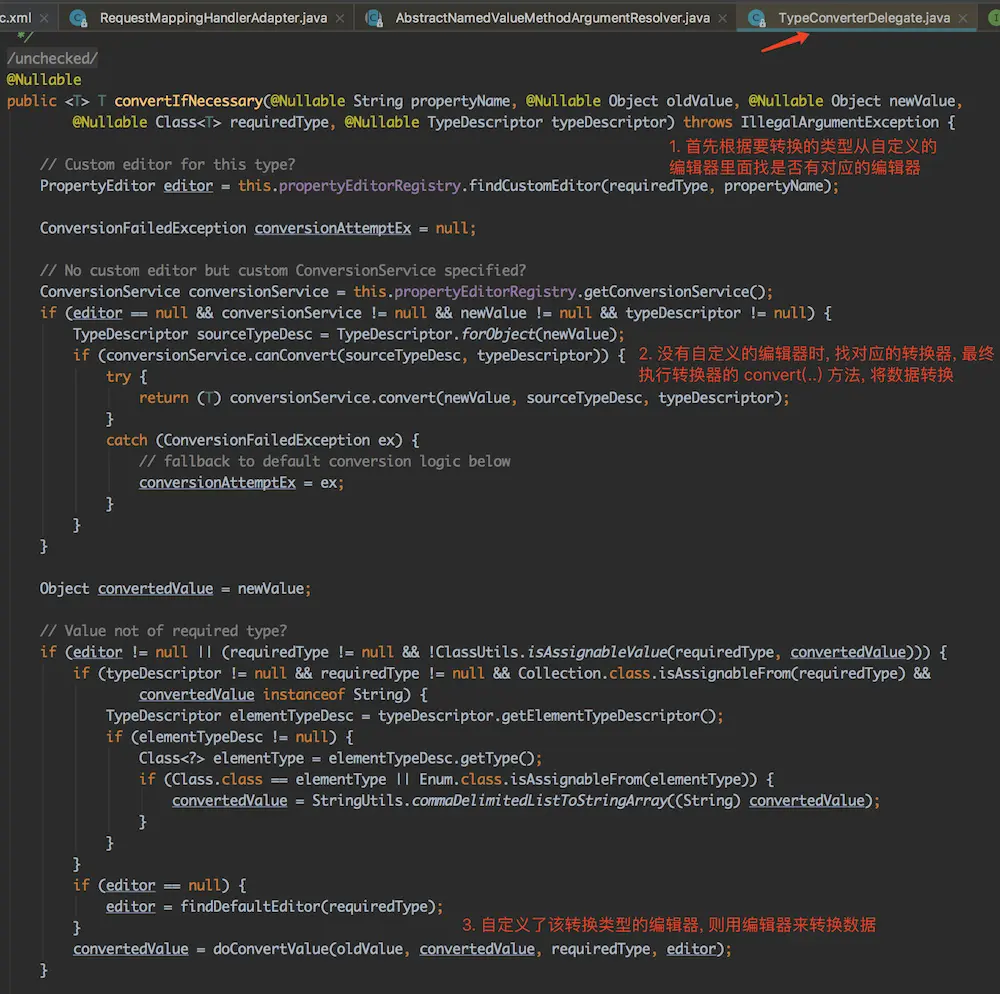Switch to the RequestMappingHandlerAdapter.java tab
The width and height of the screenshot is (1000, 994).
coord(211,18)
